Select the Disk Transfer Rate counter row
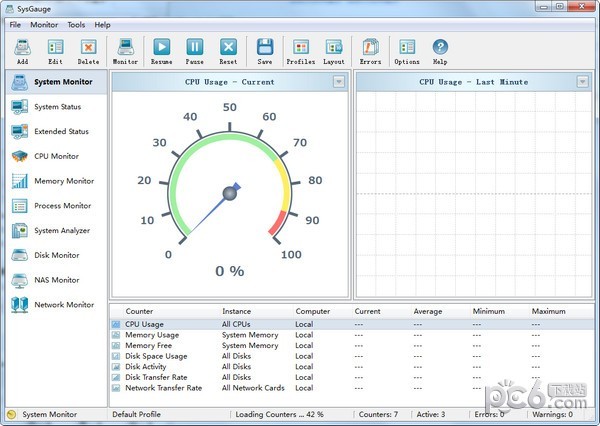 (352, 377)
